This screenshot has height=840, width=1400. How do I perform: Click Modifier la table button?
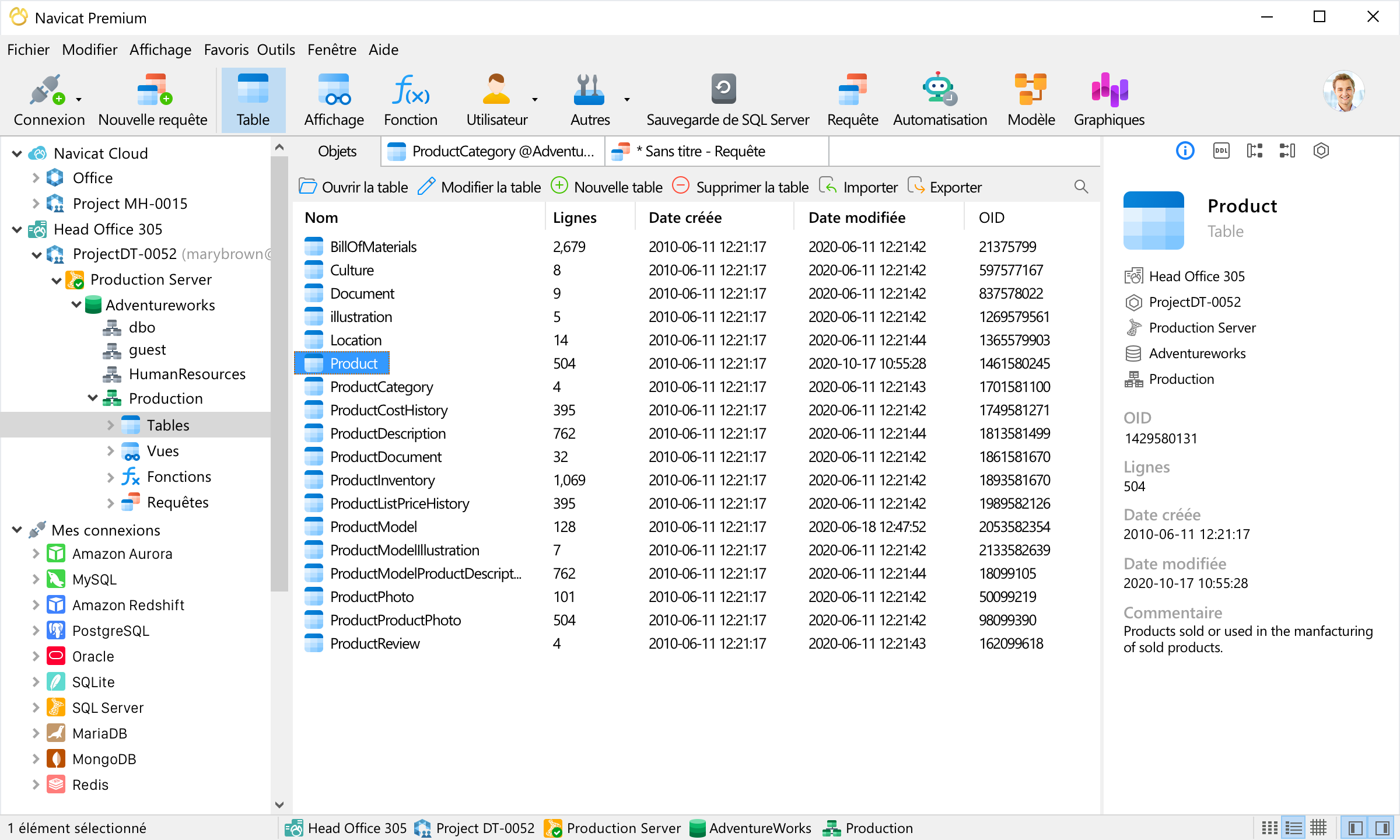(x=480, y=187)
